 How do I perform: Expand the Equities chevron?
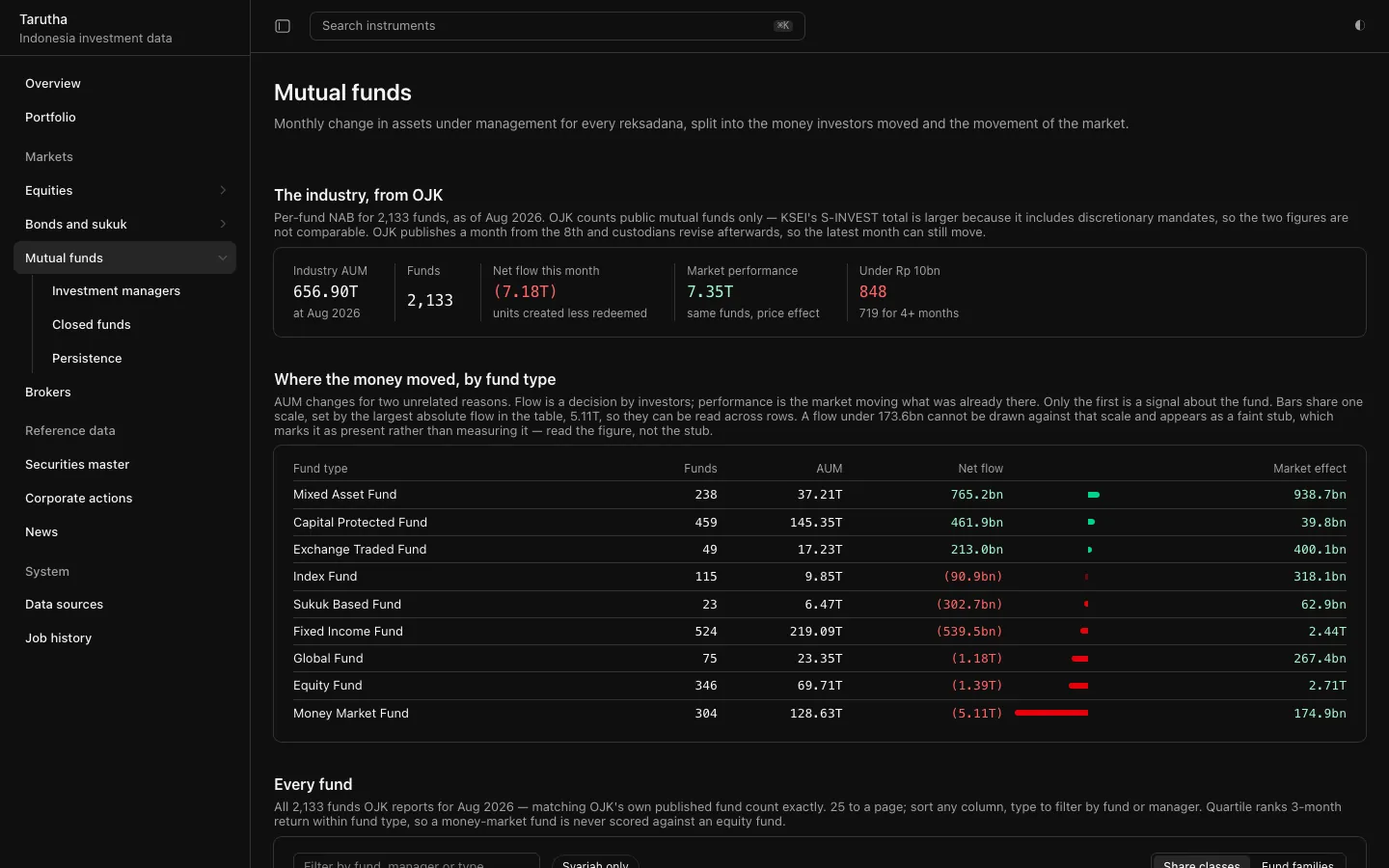tap(223, 191)
